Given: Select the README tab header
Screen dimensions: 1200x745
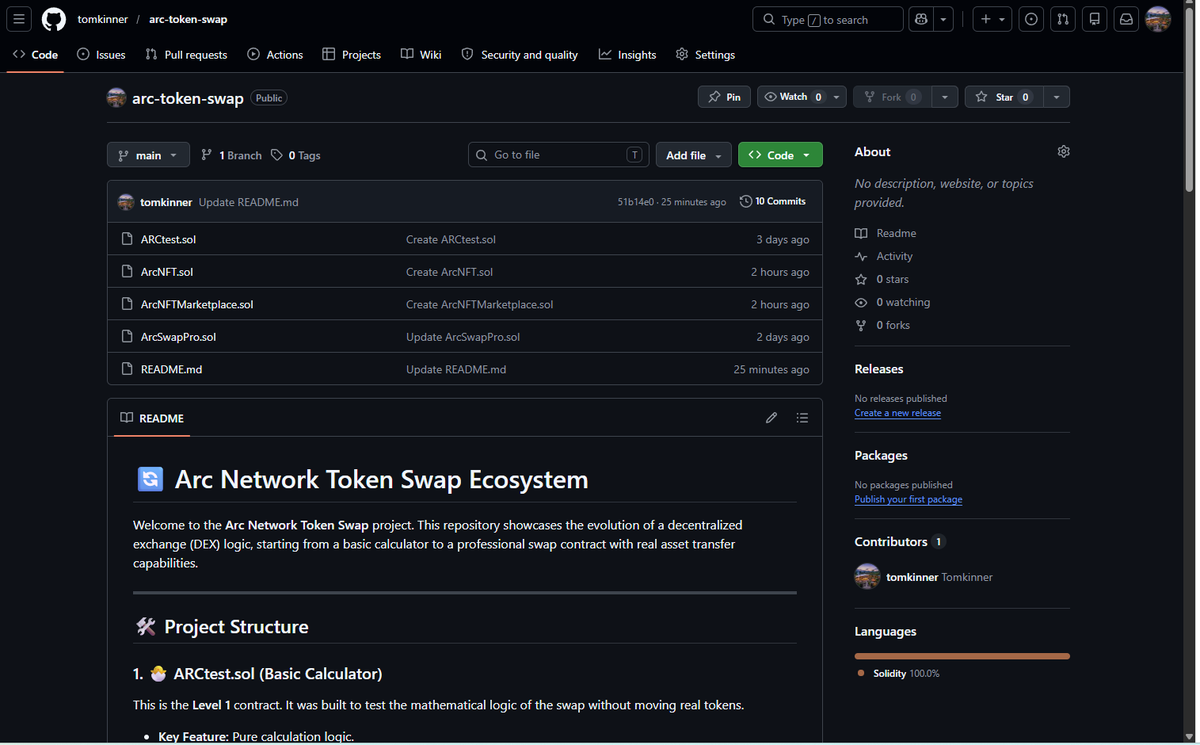Looking at the screenshot, I should pos(152,418).
